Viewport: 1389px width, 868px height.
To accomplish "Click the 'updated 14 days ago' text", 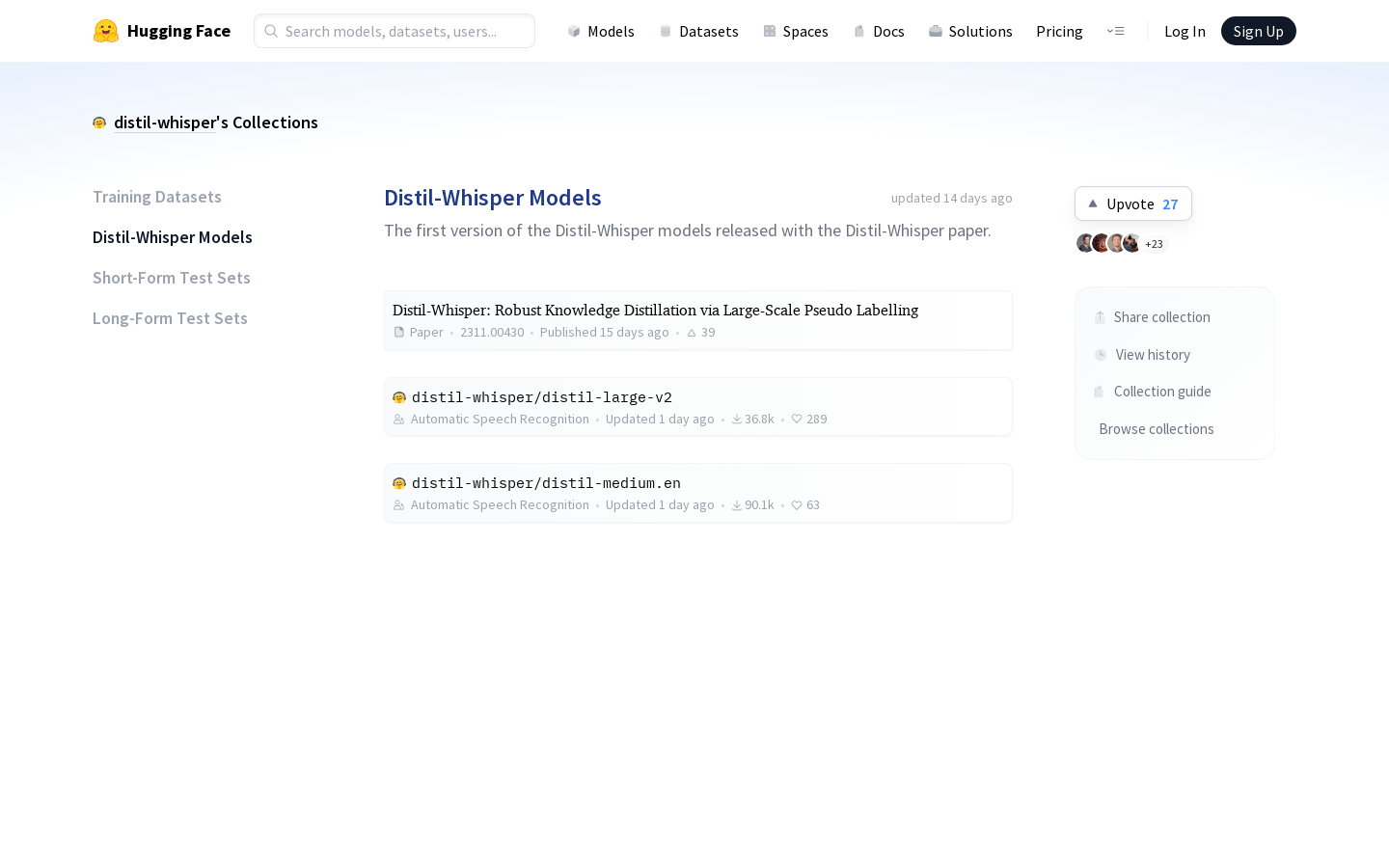I will tap(952, 198).
